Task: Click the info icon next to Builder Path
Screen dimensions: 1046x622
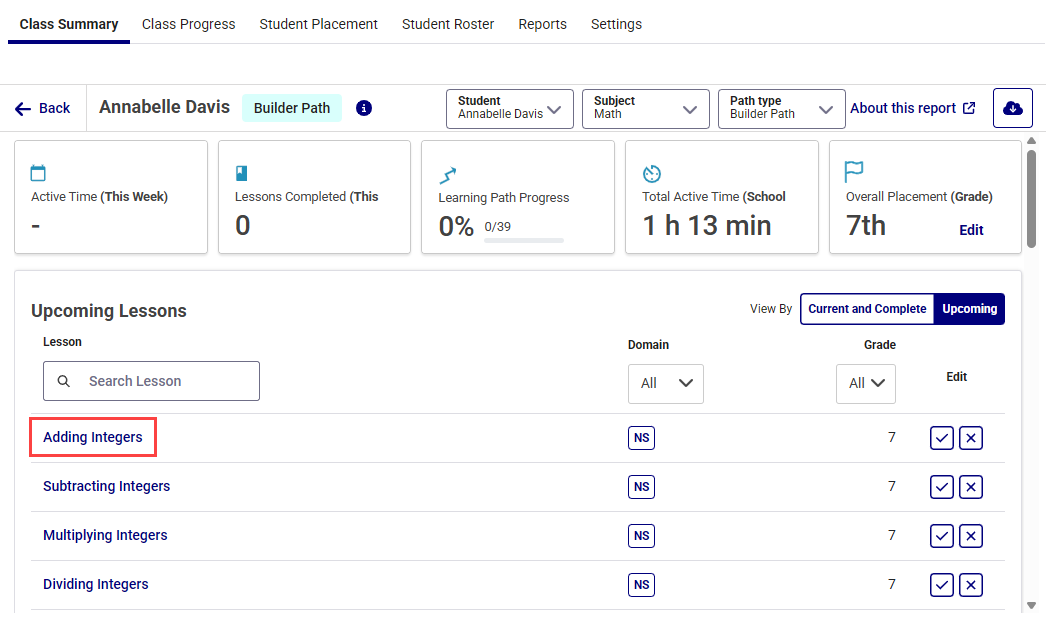Action: click(x=364, y=108)
